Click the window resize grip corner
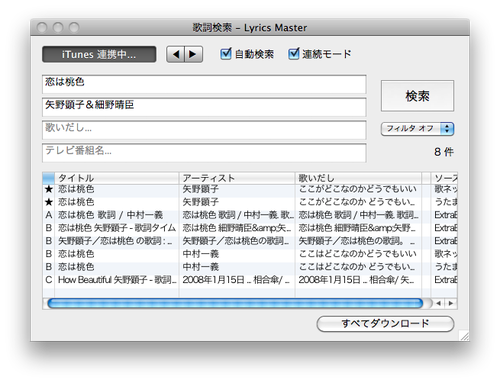This screenshot has width=500, height=383. (x=464, y=336)
